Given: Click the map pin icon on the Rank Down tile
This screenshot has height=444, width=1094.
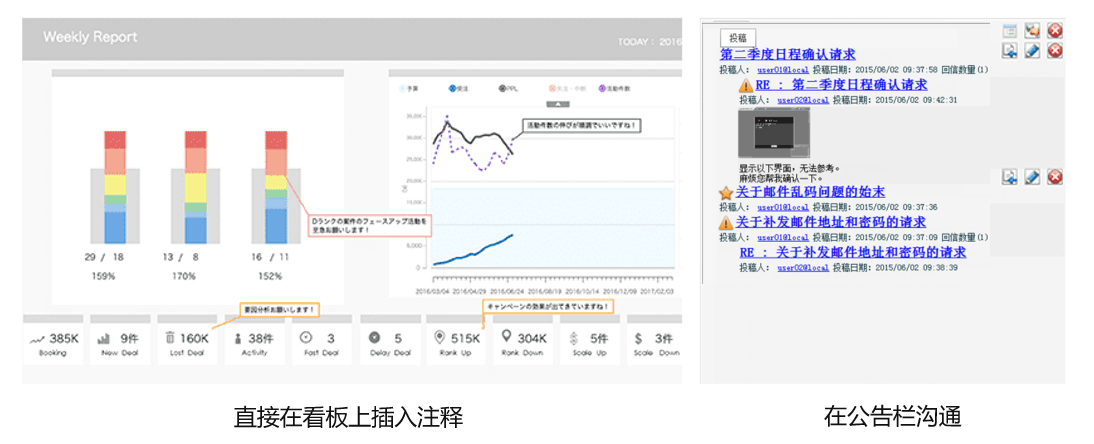Looking at the screenshot, I should (x=507, y=337).
